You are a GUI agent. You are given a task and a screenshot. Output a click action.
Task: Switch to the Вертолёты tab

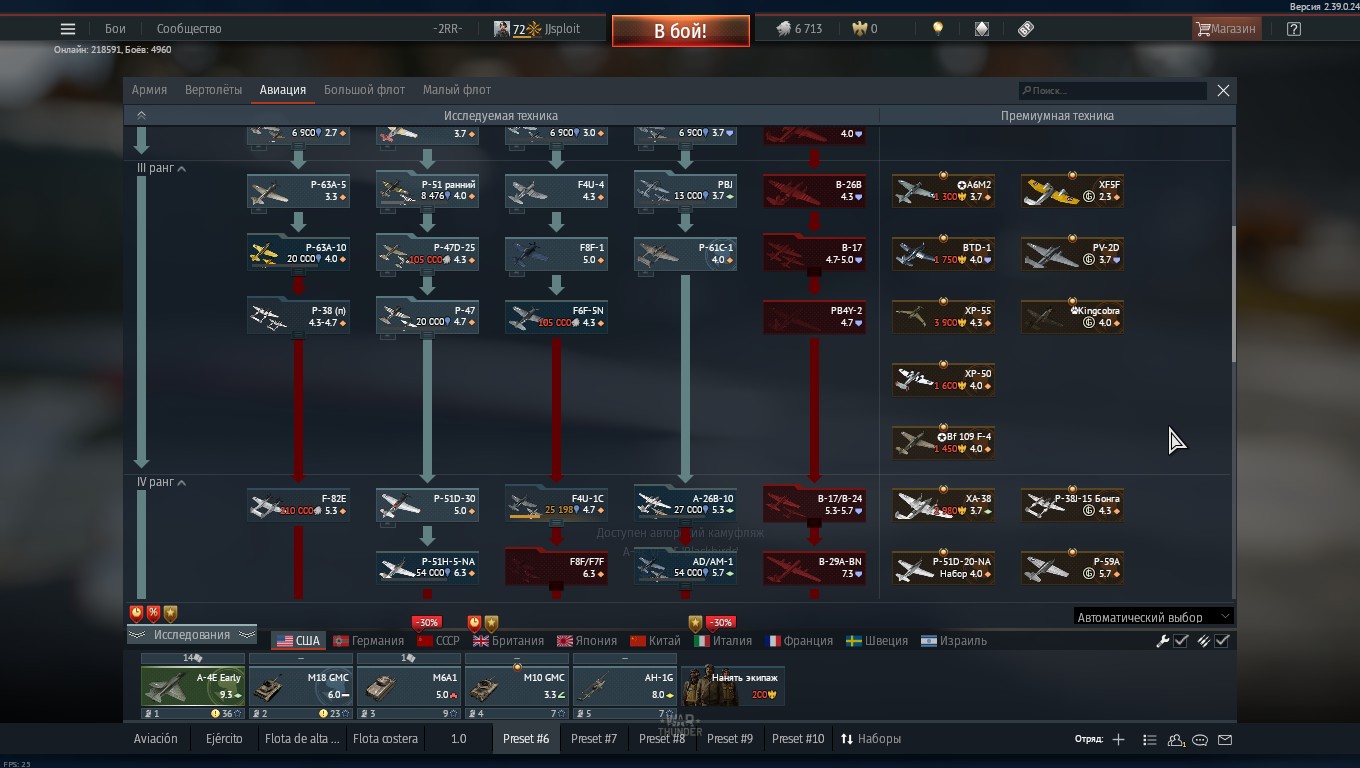tap(213, 90)
